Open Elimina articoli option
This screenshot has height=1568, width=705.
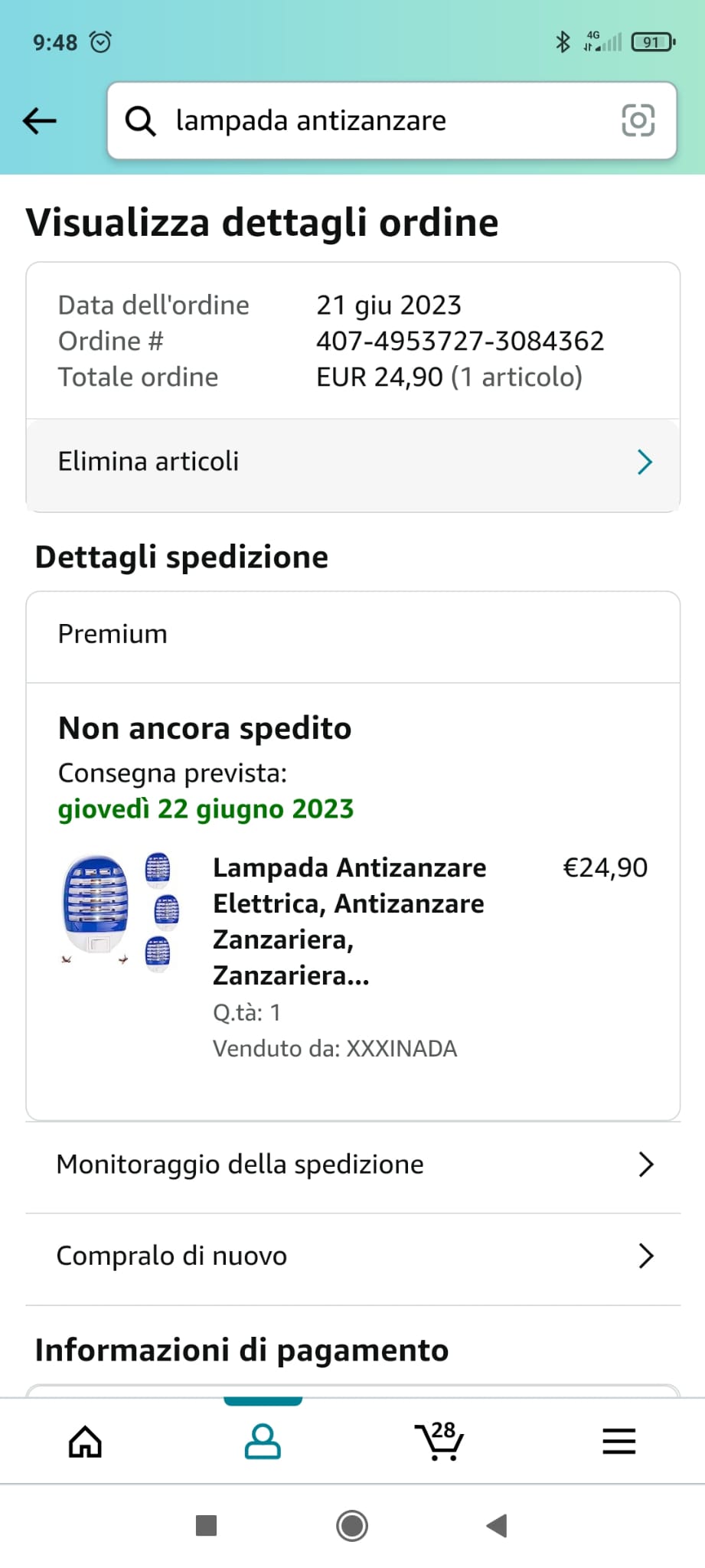[x=149, y=462]
